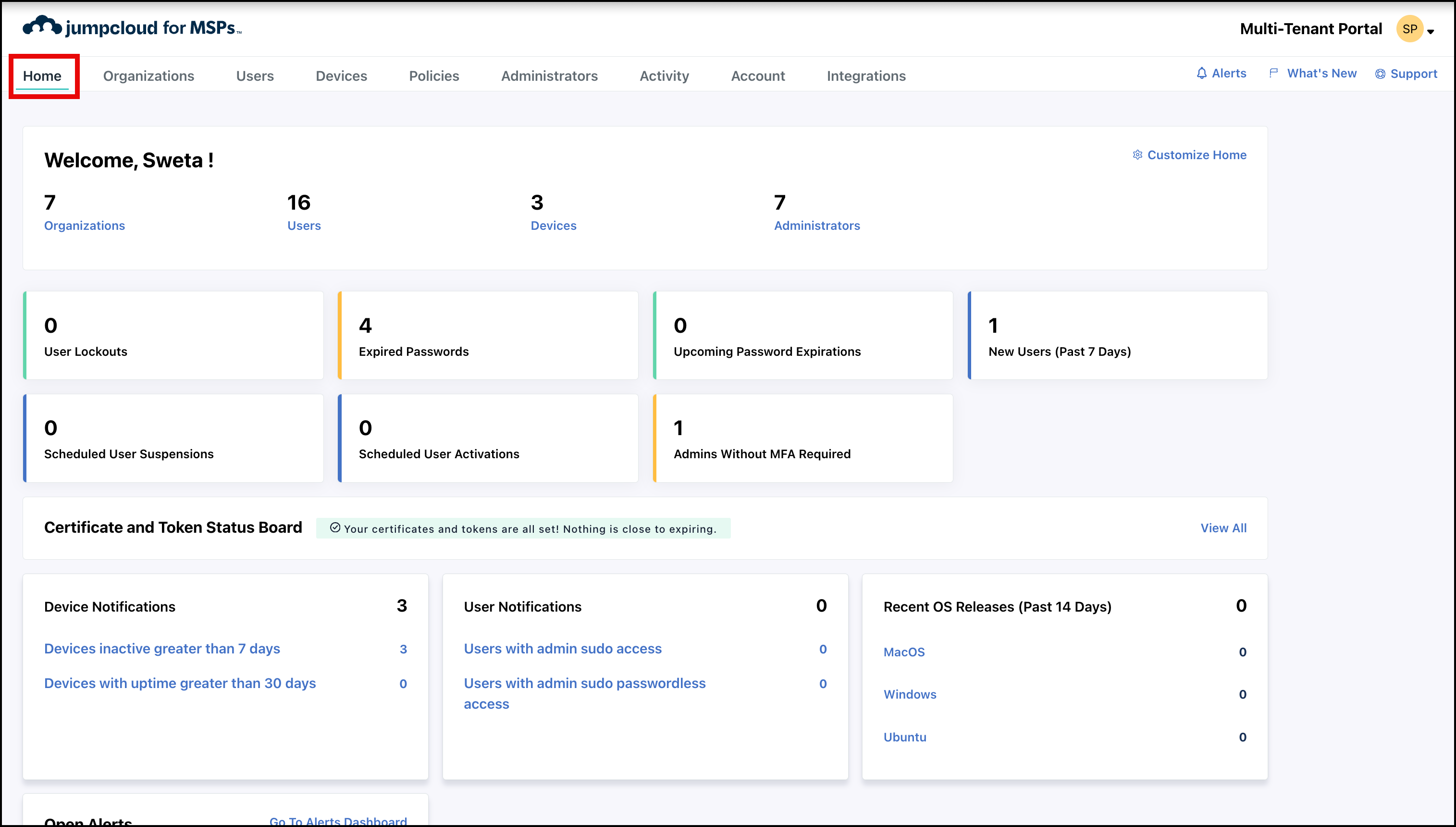Click the Customize Home gear icon
1456x827 pixels.
click(1137, 155)
